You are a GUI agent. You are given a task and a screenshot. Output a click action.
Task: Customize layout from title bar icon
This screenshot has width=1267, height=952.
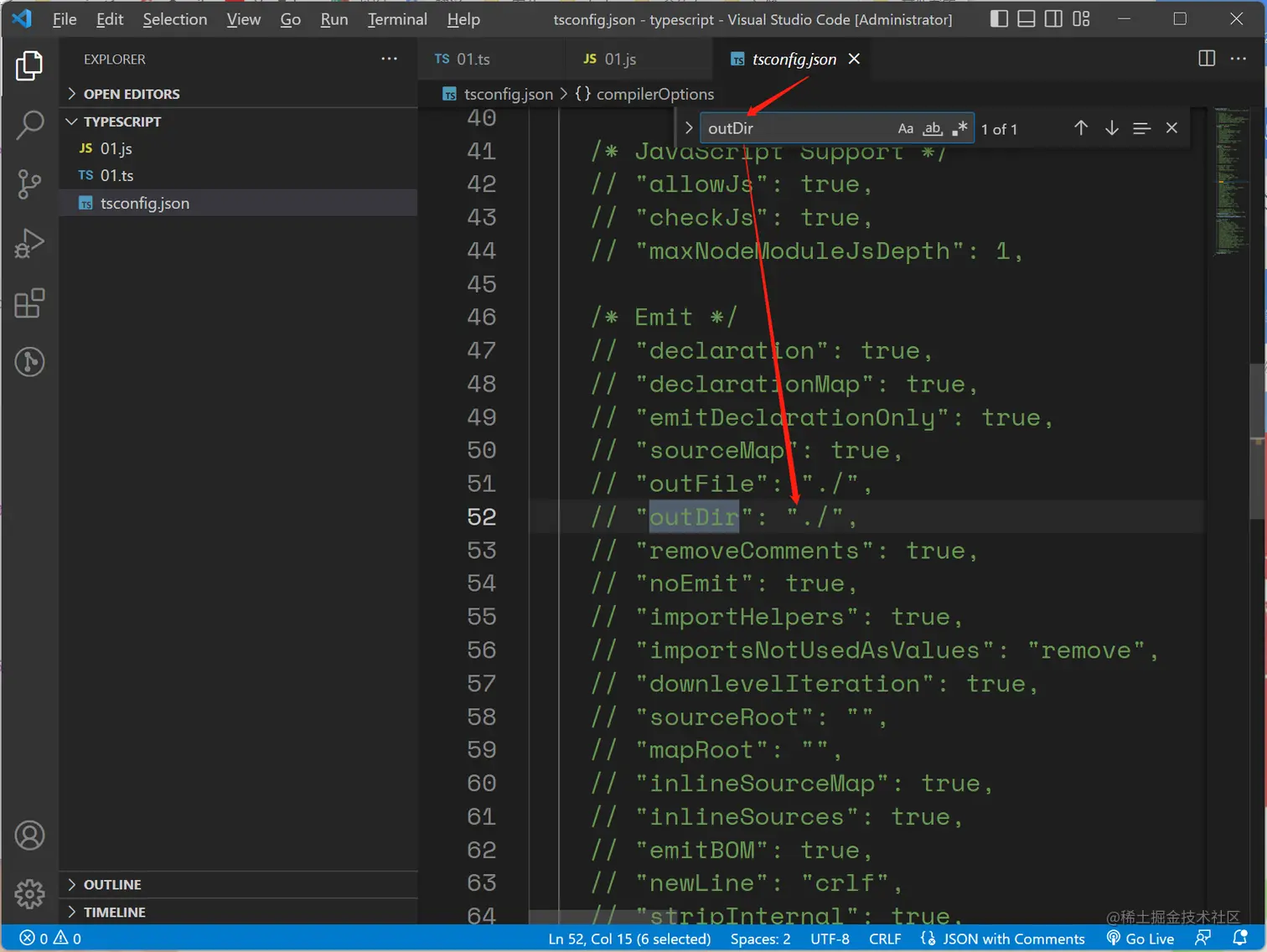pos(1082,18)
